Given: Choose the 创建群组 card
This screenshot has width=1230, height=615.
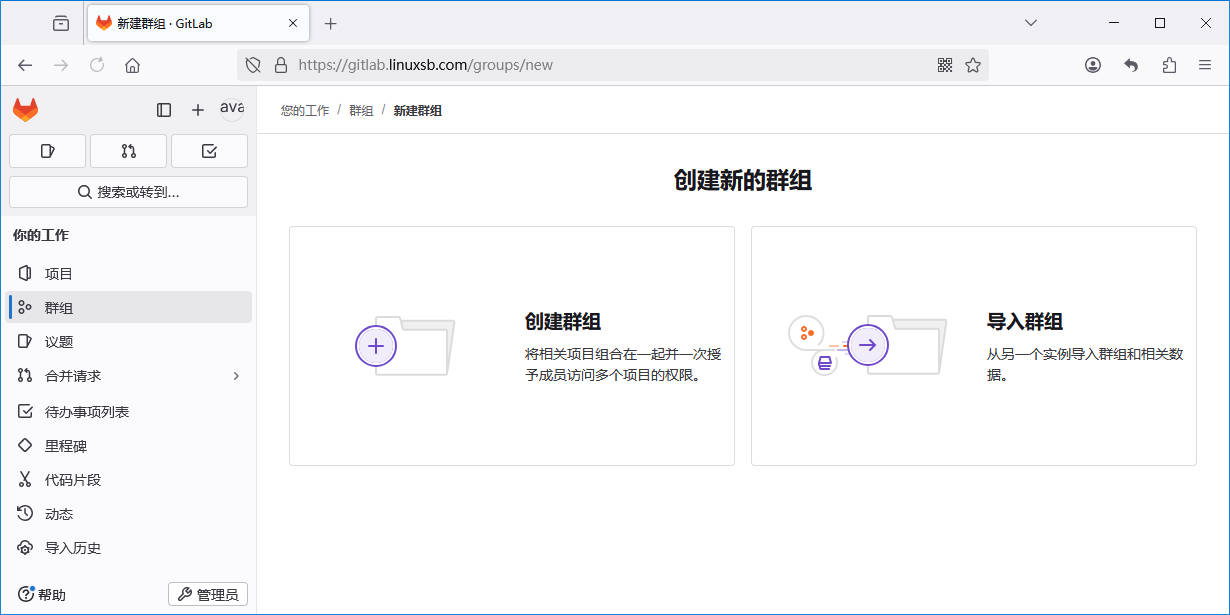Looking at the screenshot, I should [x=511, y=346].
